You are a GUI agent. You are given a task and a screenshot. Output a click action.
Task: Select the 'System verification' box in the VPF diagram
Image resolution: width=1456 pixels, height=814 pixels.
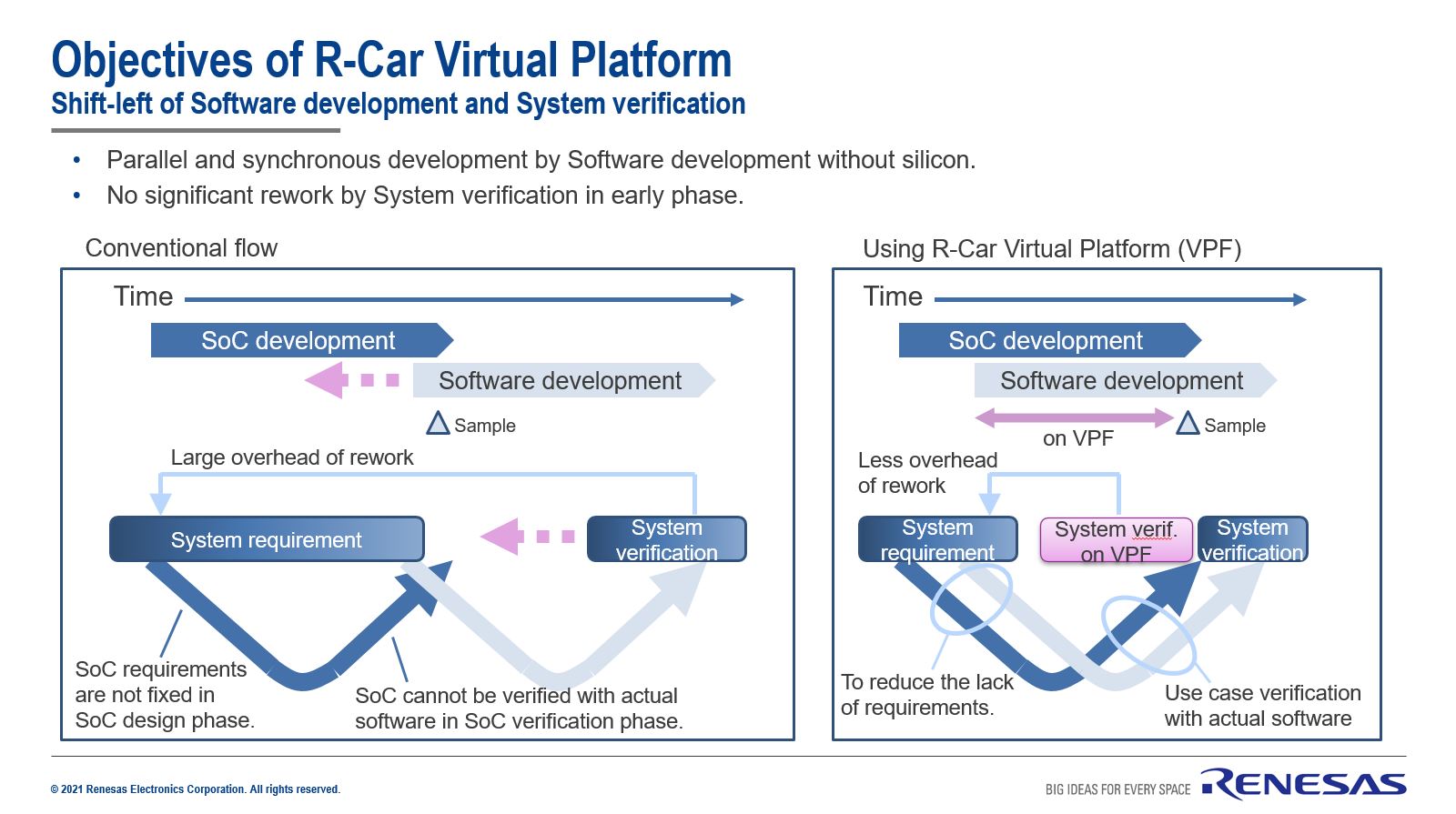coord(1253,539)
